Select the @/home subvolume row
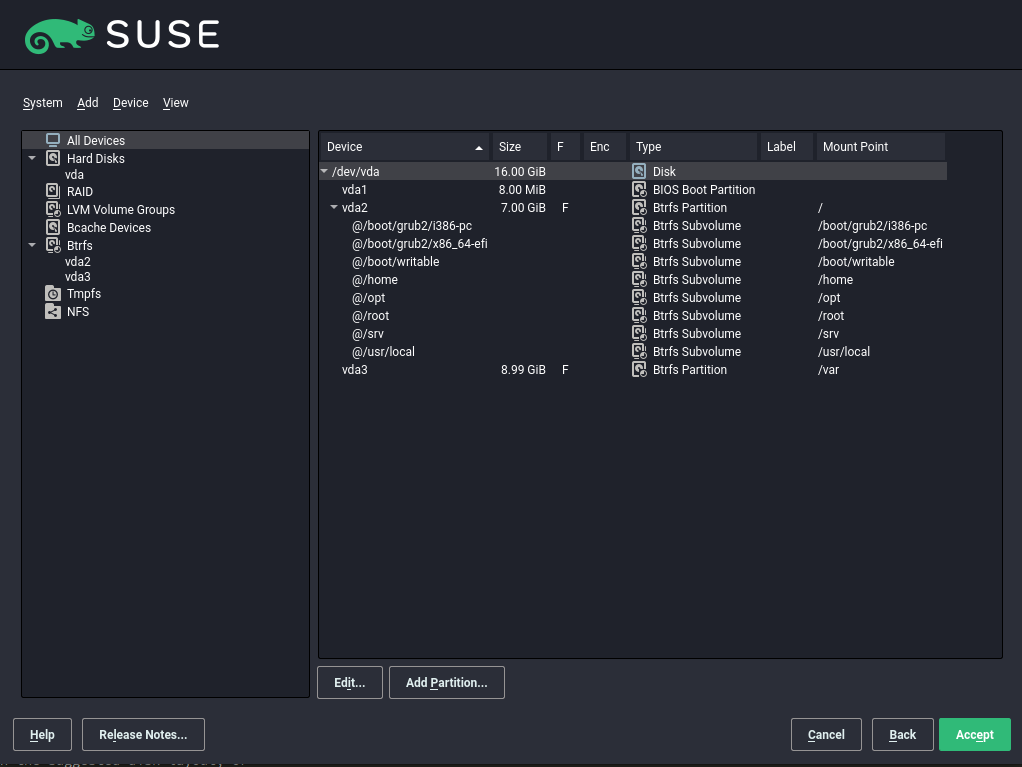This screenshot has height=767, width=1022. click(375, 280)
